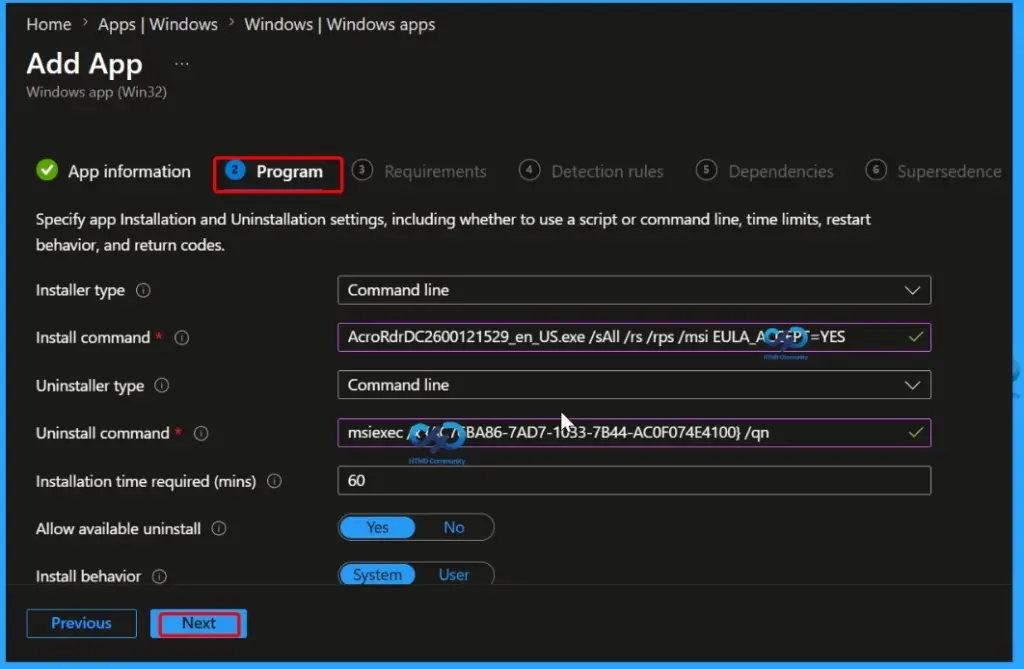Screen dimensions: 1024x669
Task: Click the step 5 circle of Dependencies
Action: [x=706, y=171]
